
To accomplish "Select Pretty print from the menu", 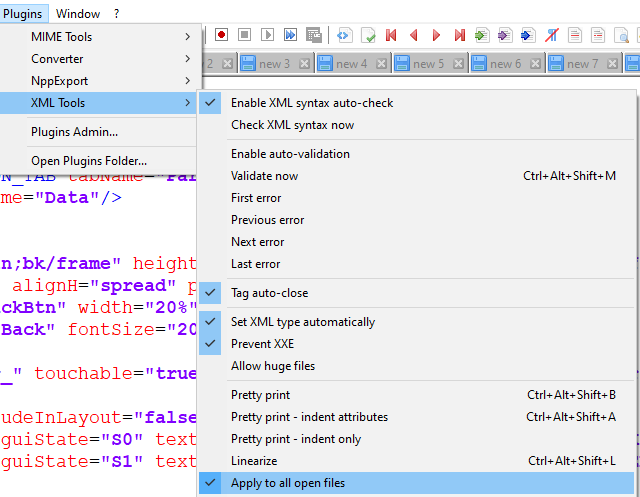I will coord(260,395).
